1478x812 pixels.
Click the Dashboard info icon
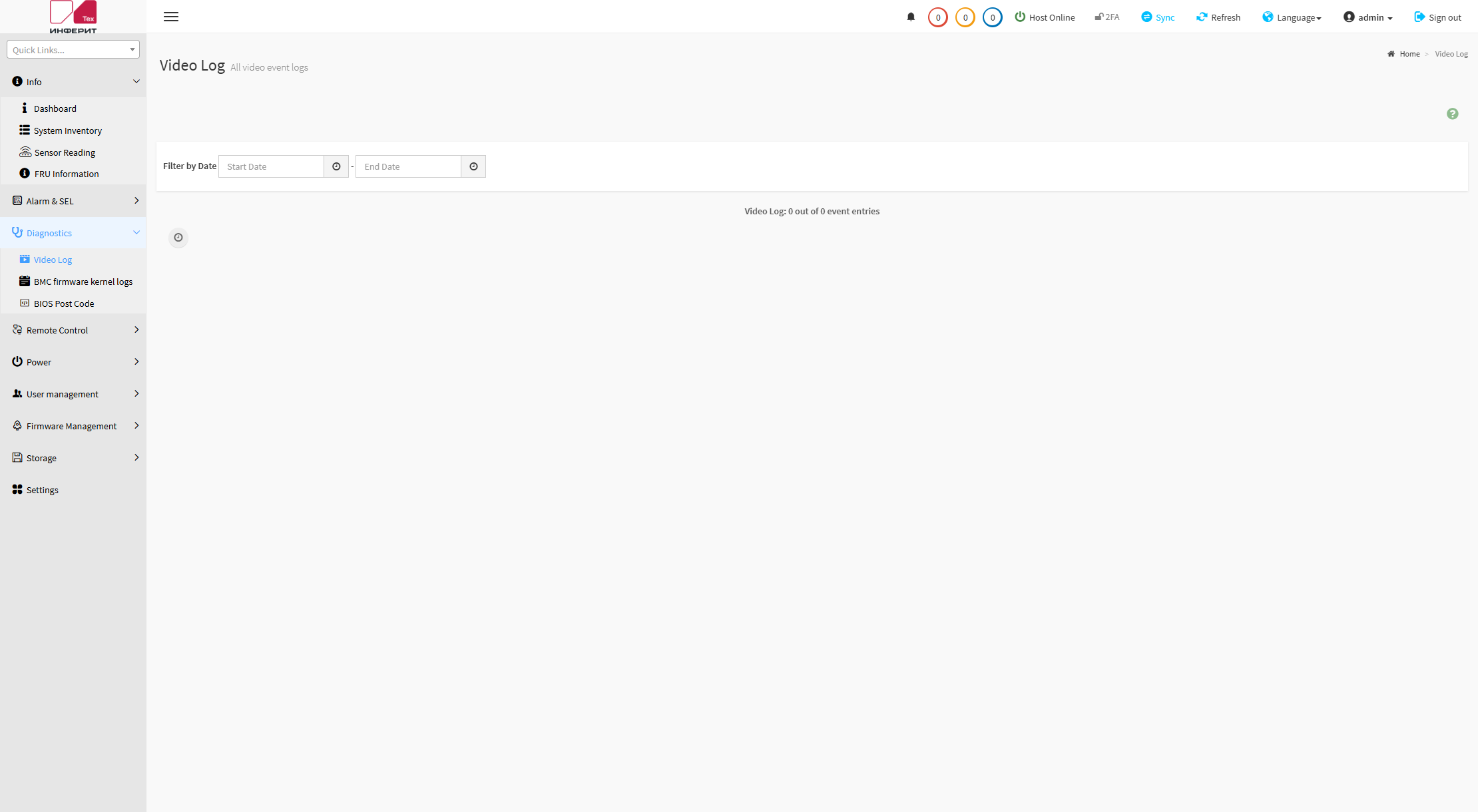click(x=25, y=108)
